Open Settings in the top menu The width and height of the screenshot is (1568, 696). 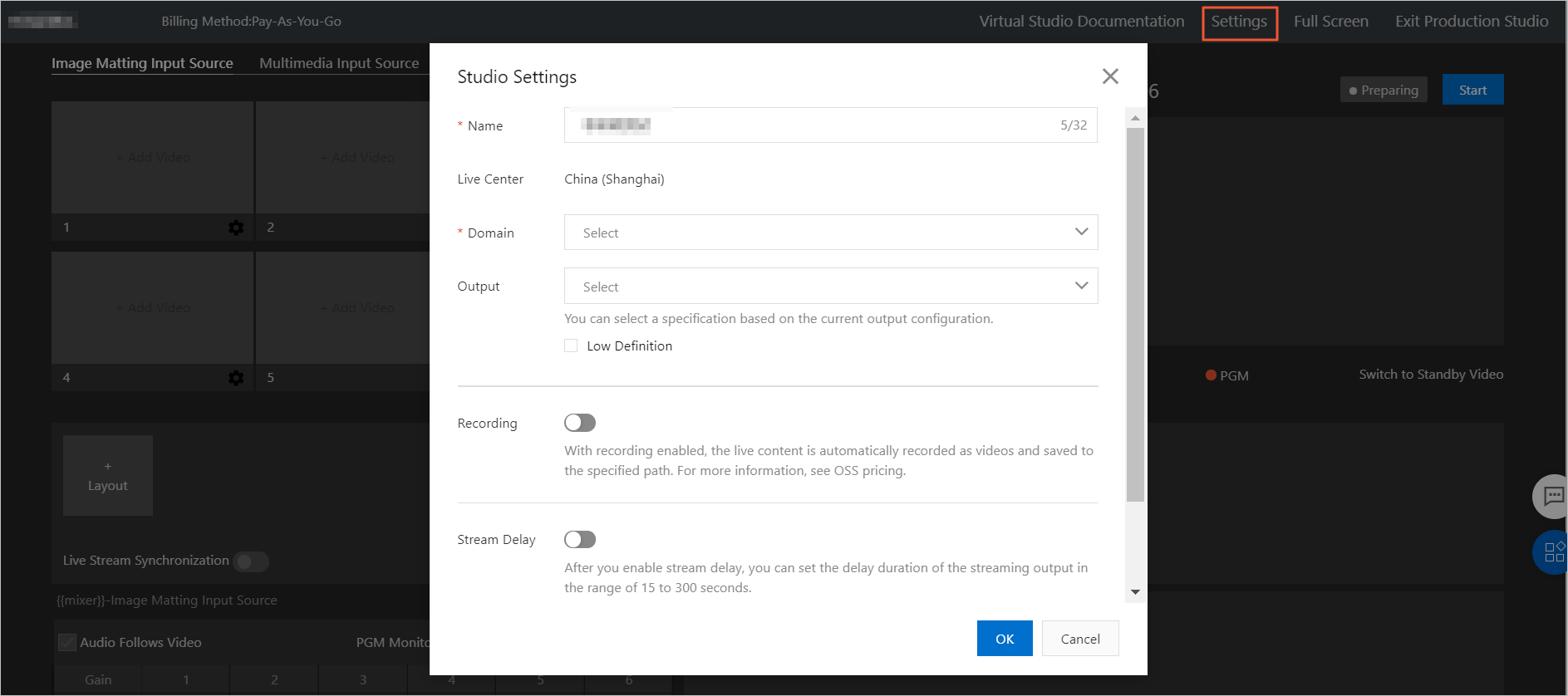point(1239,22)
